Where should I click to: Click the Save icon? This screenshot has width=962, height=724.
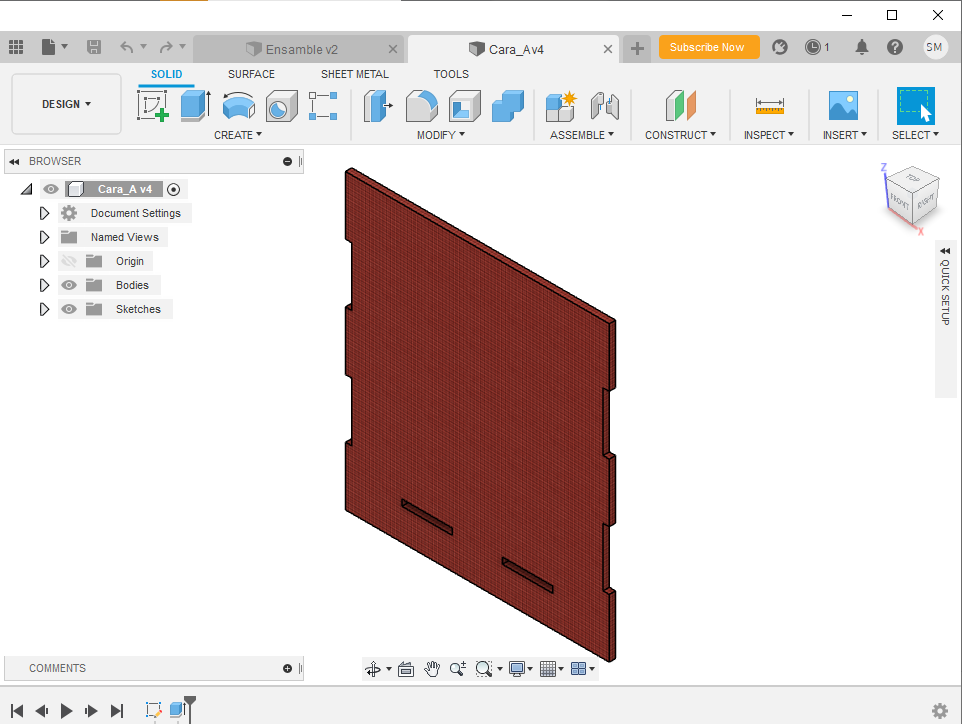(x=94, y=47)
